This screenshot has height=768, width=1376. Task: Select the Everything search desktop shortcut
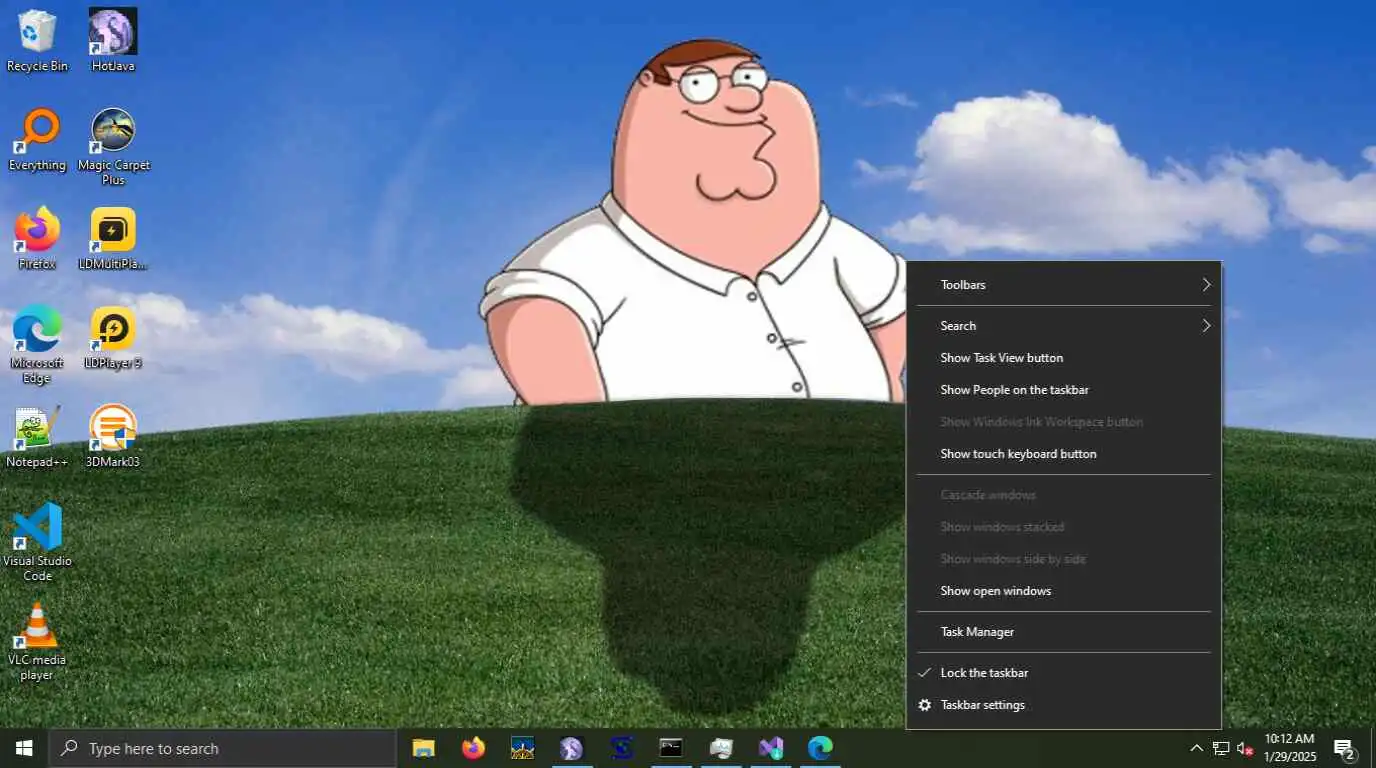[x=37, y=140]
